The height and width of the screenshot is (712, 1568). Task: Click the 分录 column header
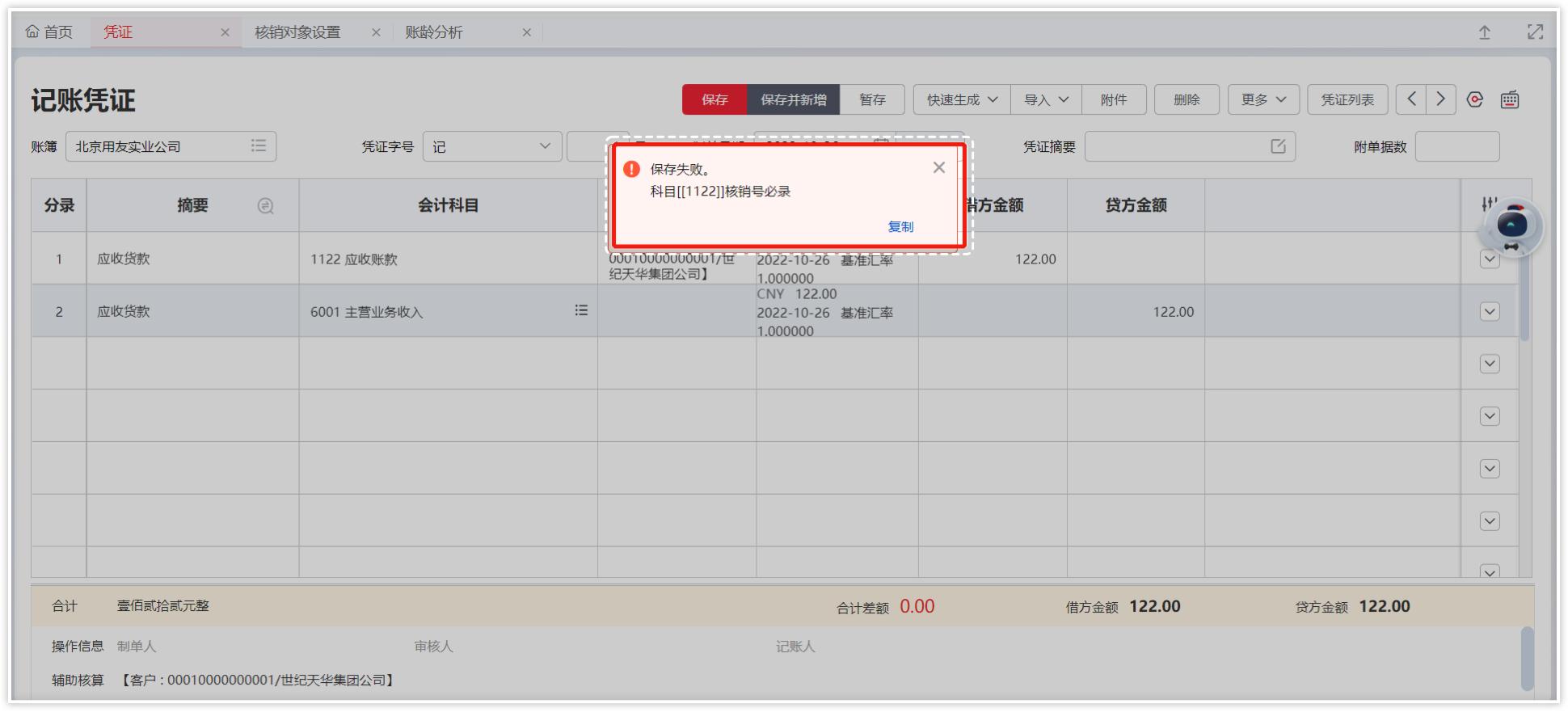click(x=59, y=205)
